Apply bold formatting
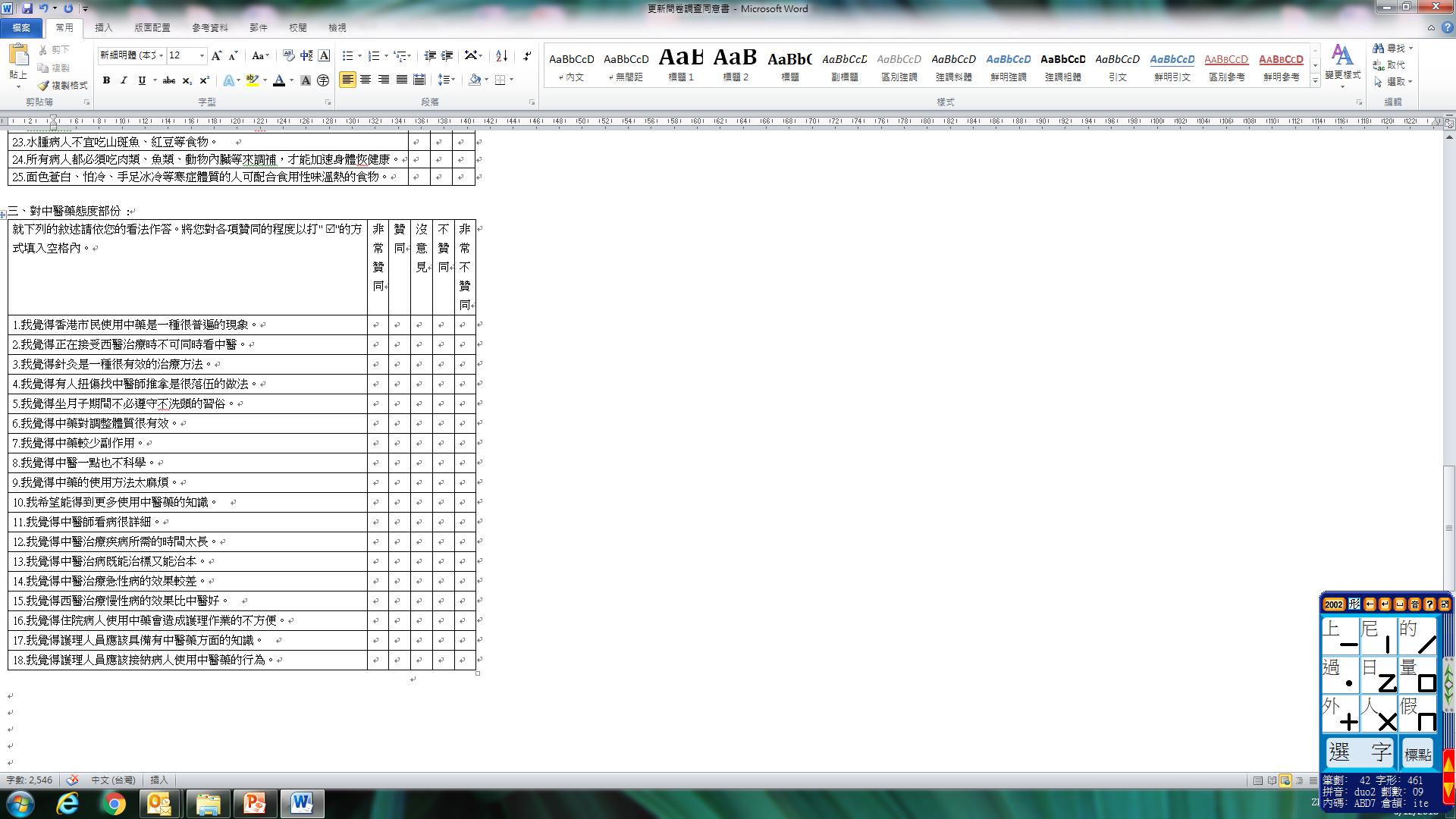Viewport: 1456px width, 819px height. (106, 80)
